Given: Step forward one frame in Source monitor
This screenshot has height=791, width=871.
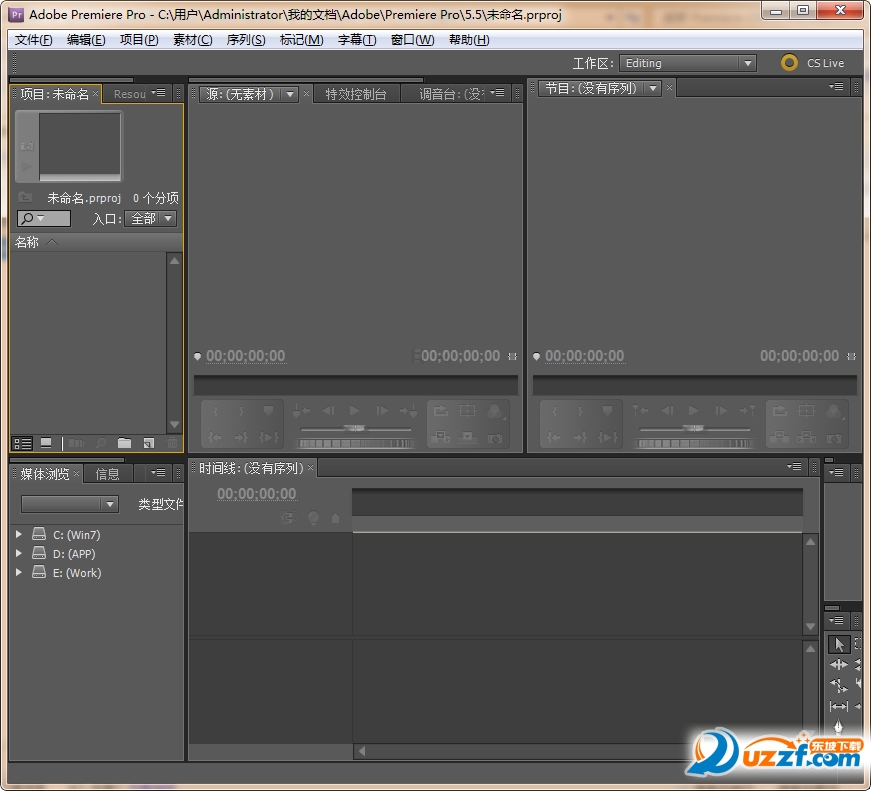Looking at the screenshot, I should 382,410.
